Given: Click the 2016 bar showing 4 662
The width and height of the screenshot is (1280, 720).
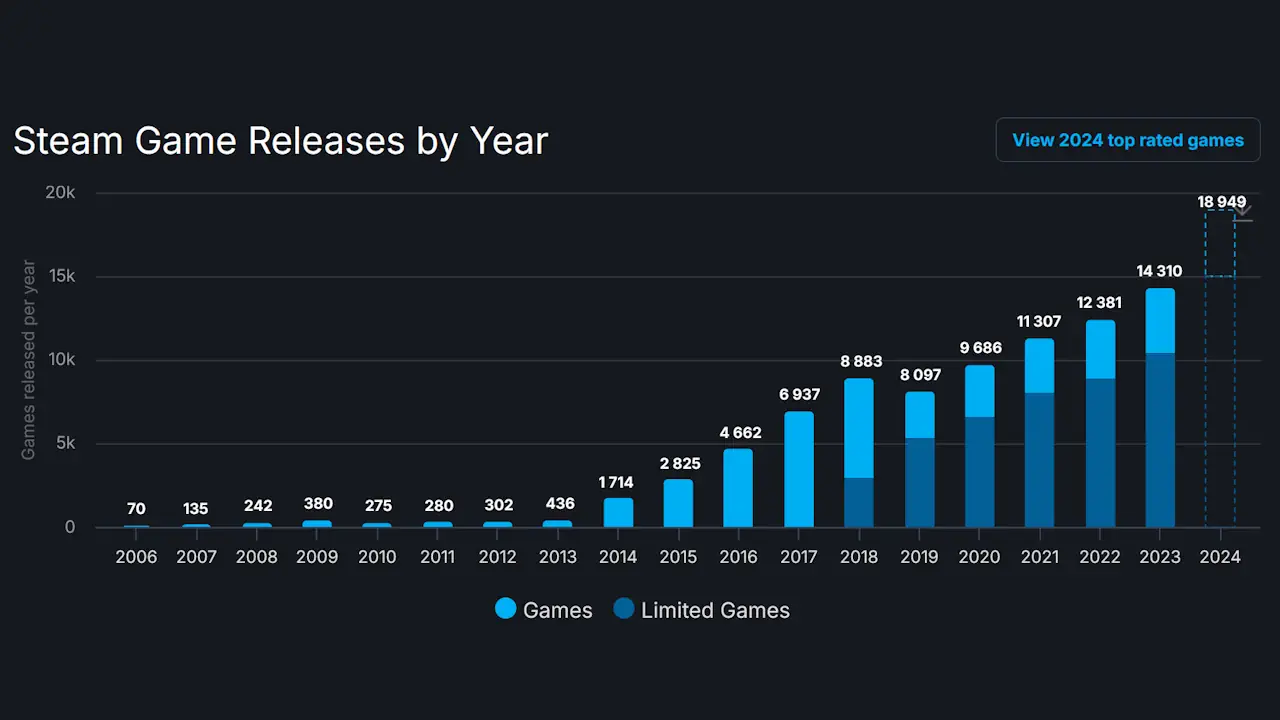Looking at the screenshot, I should click(738, 488).
